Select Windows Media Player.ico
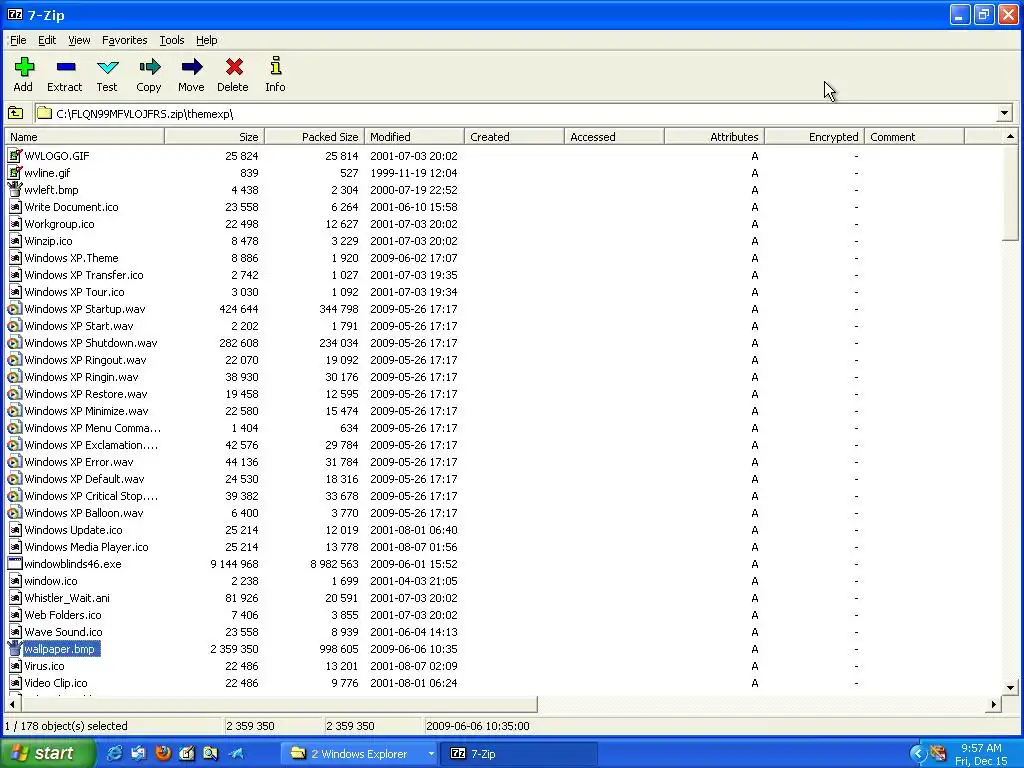Image resolution: width=1024 pixels, height=768 pixels. (x=86, y=547)
